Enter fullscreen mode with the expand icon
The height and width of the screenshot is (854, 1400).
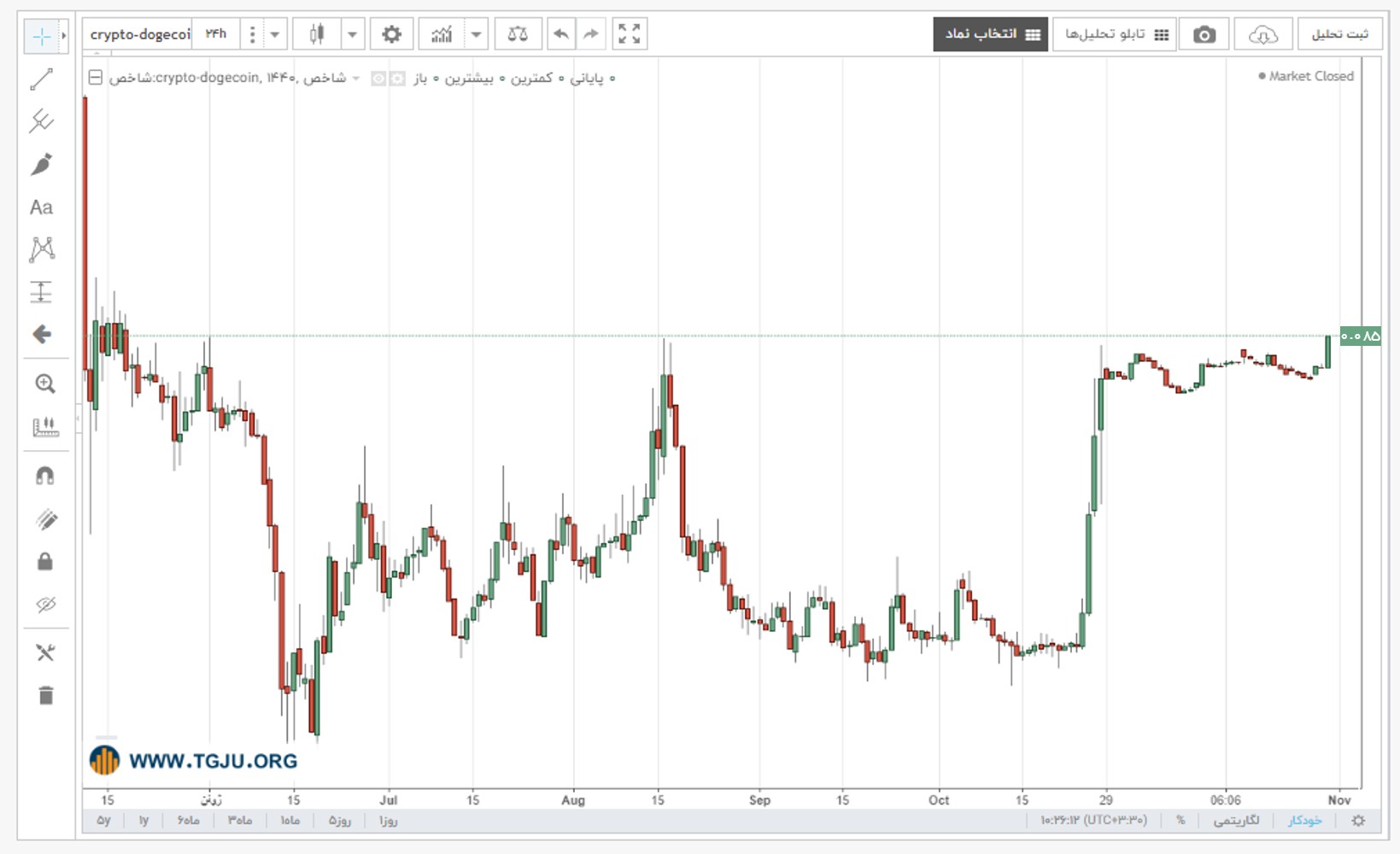pos(630,34)
